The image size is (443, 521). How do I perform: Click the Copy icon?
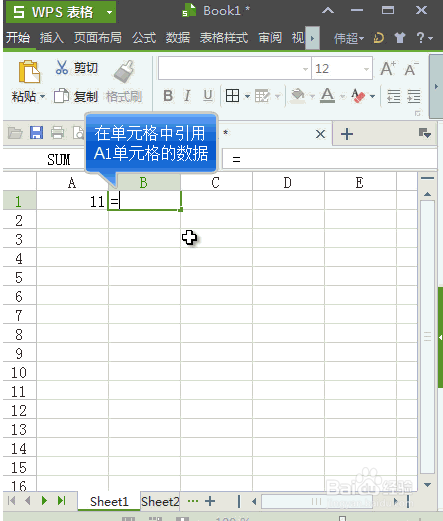(61, 96)
